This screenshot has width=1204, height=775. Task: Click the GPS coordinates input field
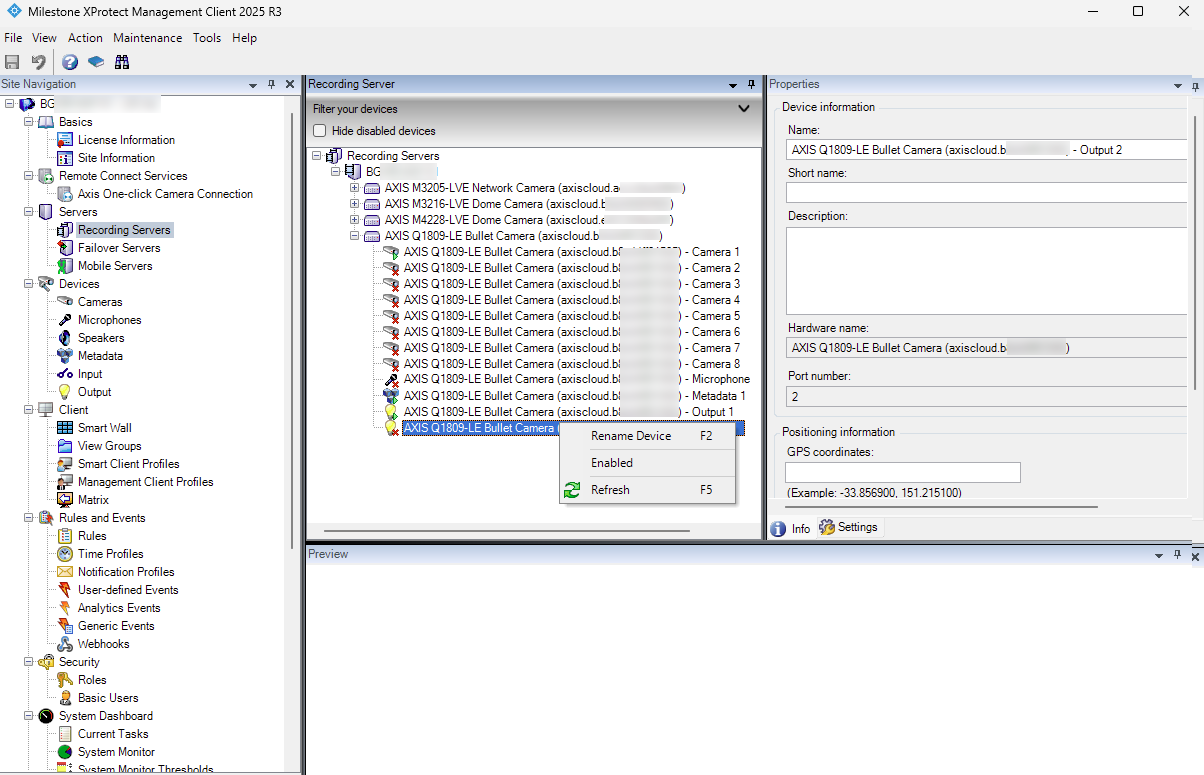(903, 472)
